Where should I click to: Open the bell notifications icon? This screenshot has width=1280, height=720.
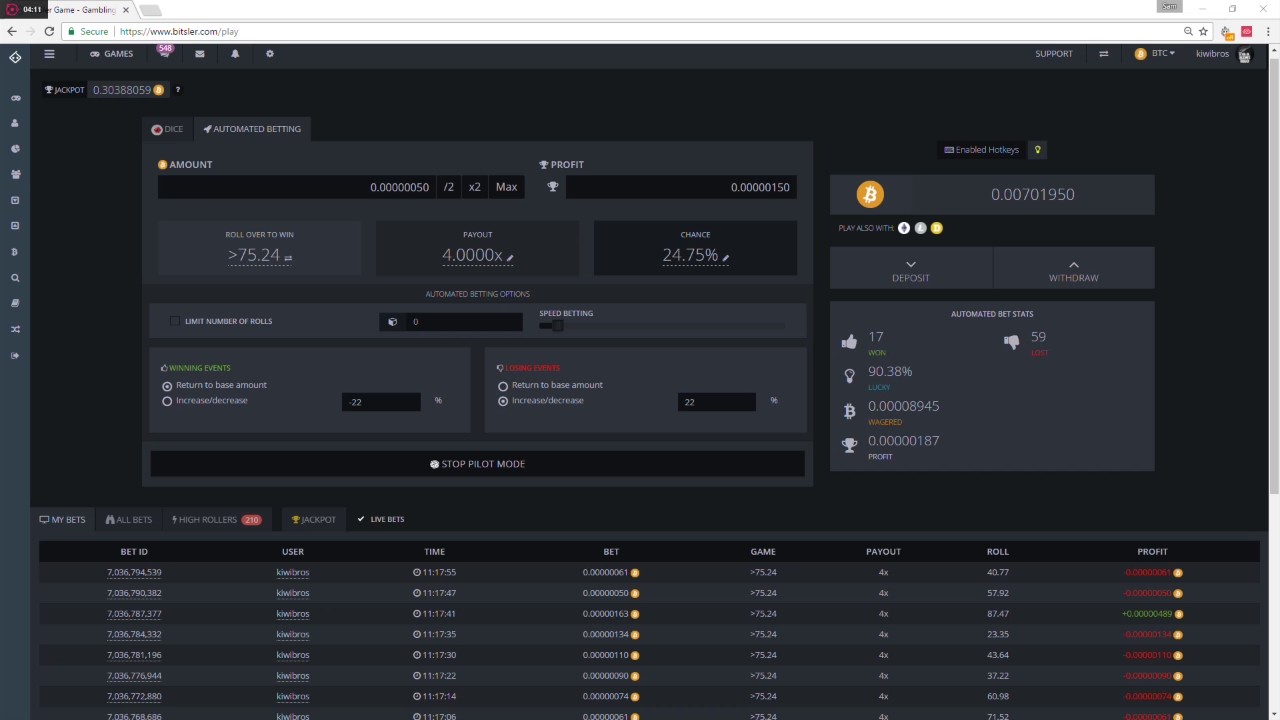[x=235, y=54]
